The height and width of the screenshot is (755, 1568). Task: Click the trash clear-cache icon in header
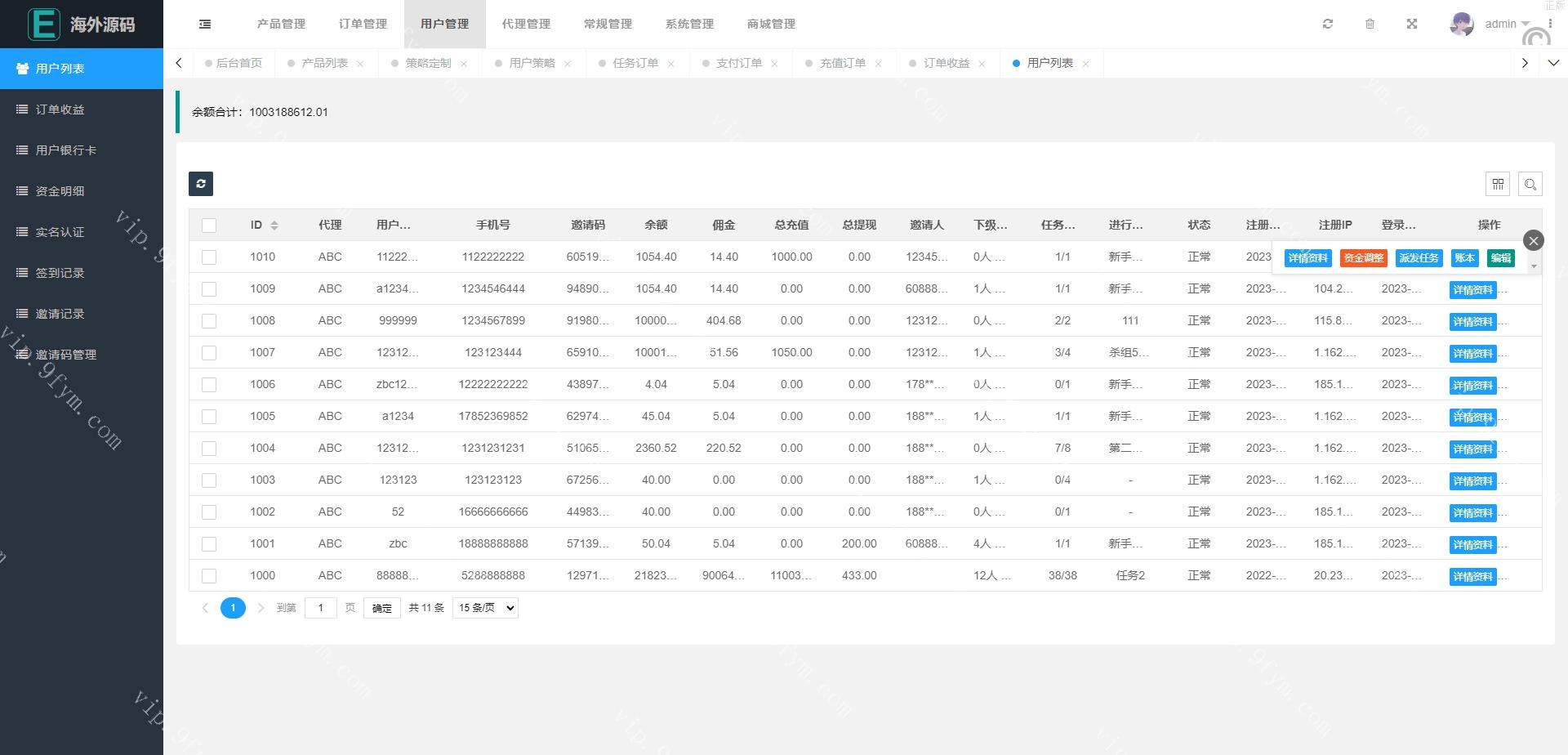[x=1370, y=25]
